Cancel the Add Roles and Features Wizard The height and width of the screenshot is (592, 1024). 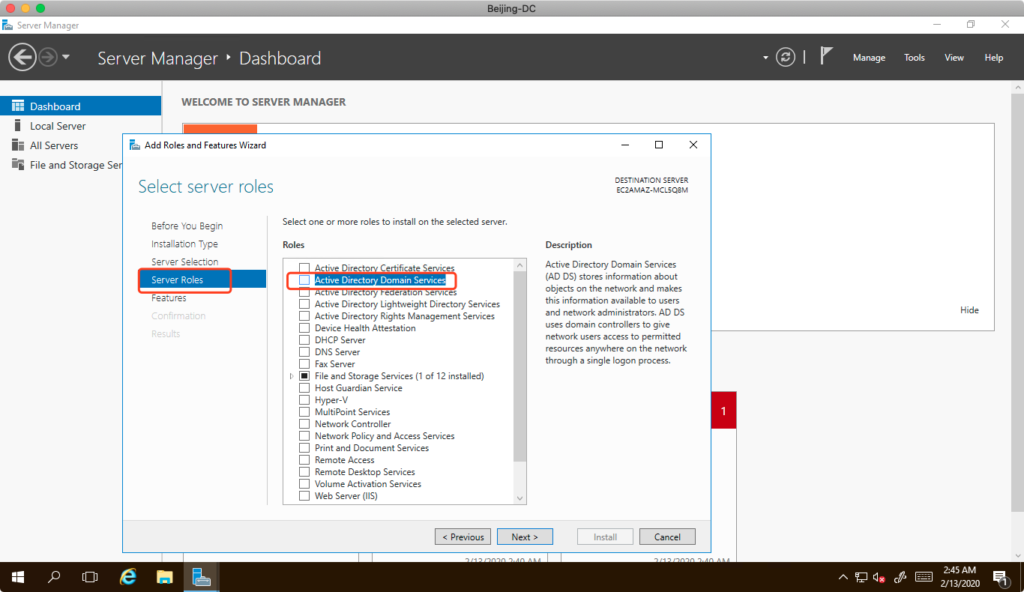coord(667,537)
